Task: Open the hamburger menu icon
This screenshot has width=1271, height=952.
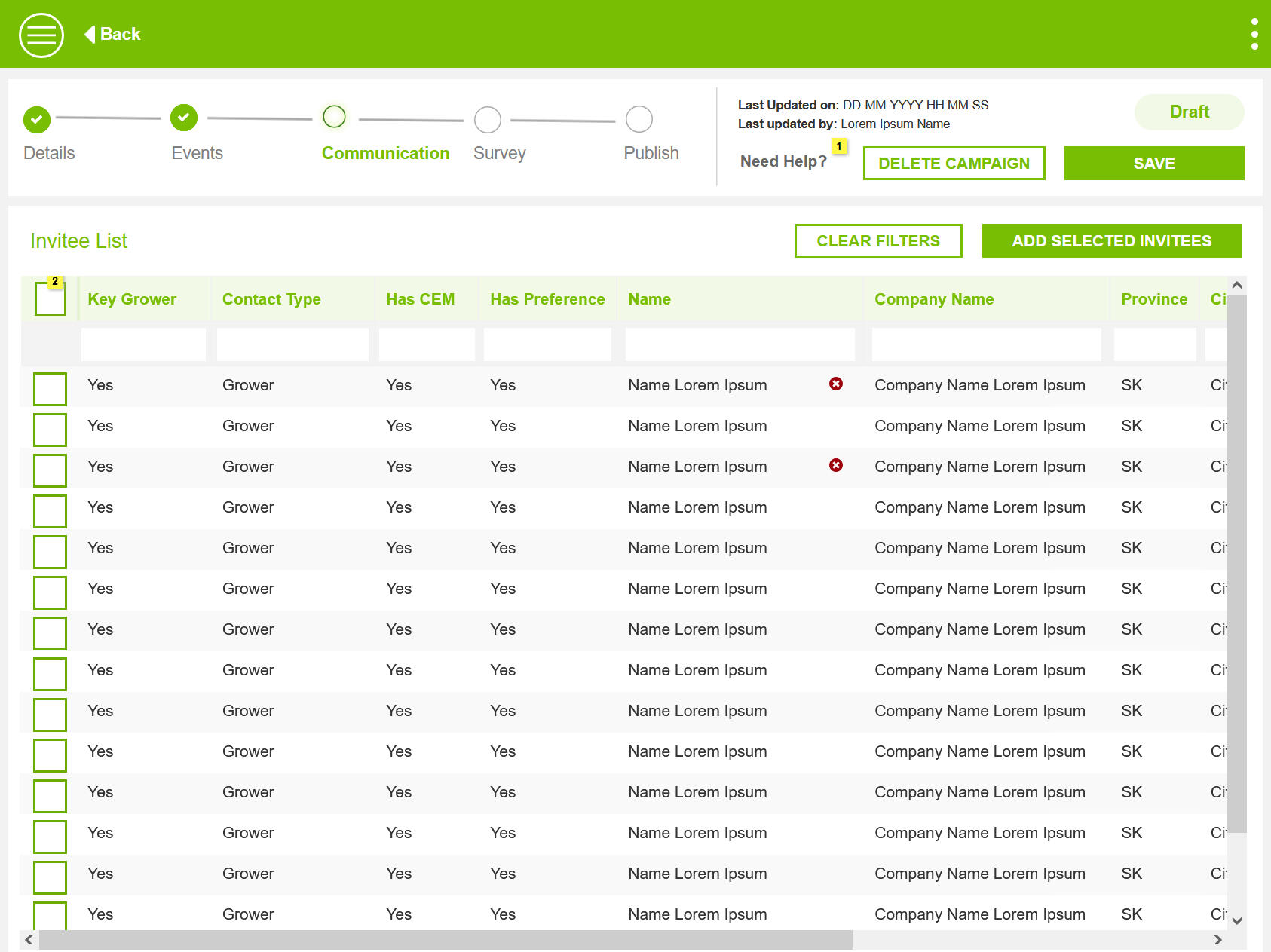Action: [x=41, y=35]
